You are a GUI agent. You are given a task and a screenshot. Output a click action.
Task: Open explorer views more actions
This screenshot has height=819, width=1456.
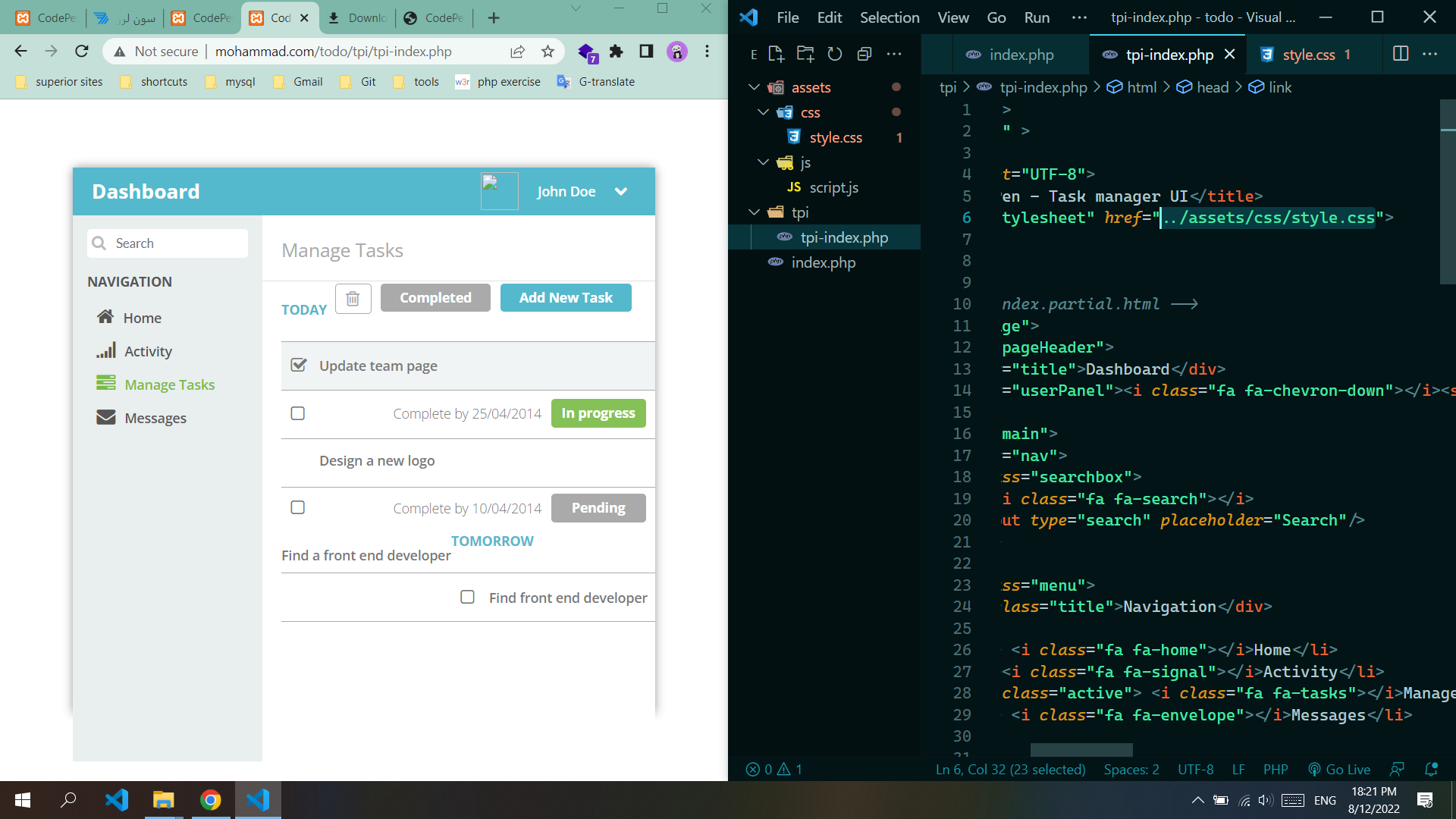894,54
